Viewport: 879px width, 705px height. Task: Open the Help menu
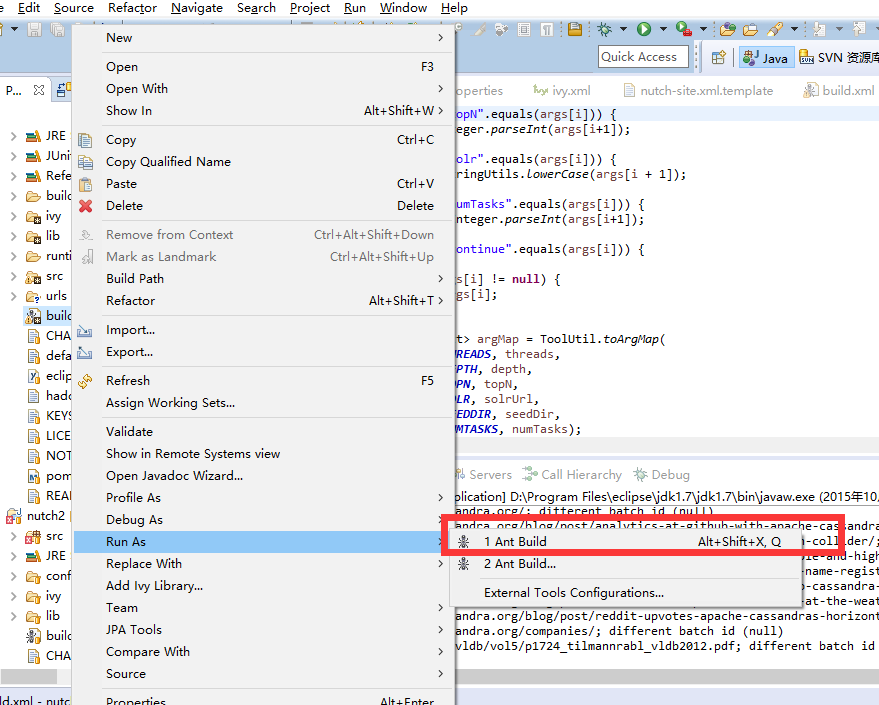click(454, 8)
